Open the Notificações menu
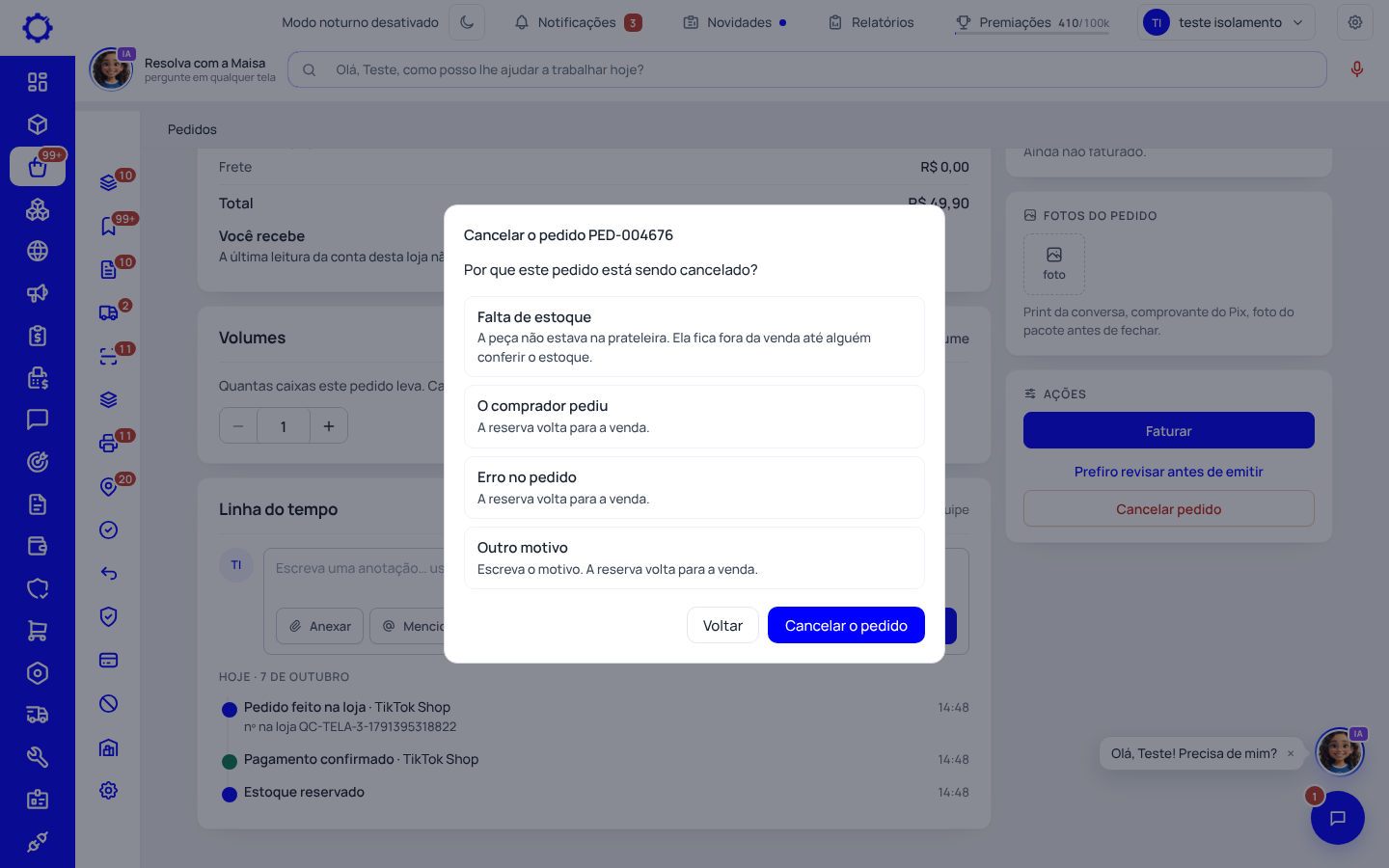This screenshot has height=868, width=1389. point(578,22)
